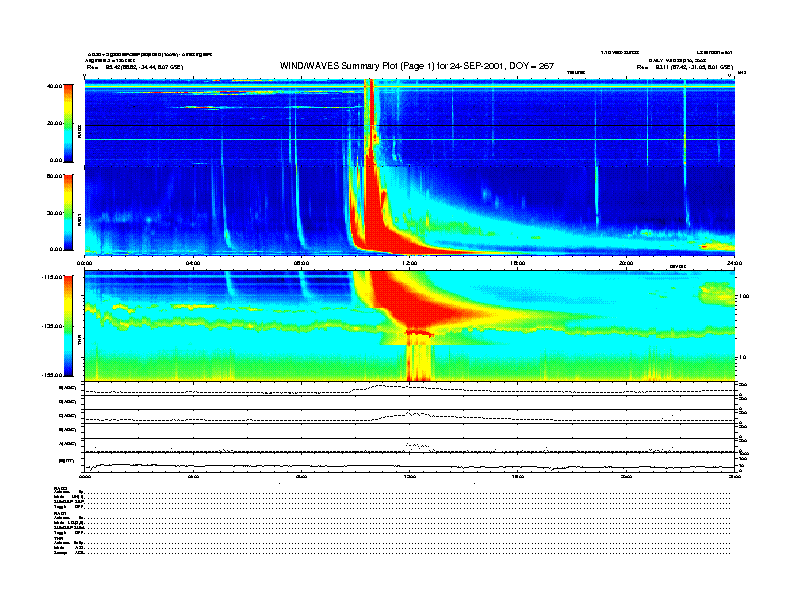Click the 20:00 time label under RAD1 spectrogram
The height and width of the screenshot is (612, 792).
(626, 263)
